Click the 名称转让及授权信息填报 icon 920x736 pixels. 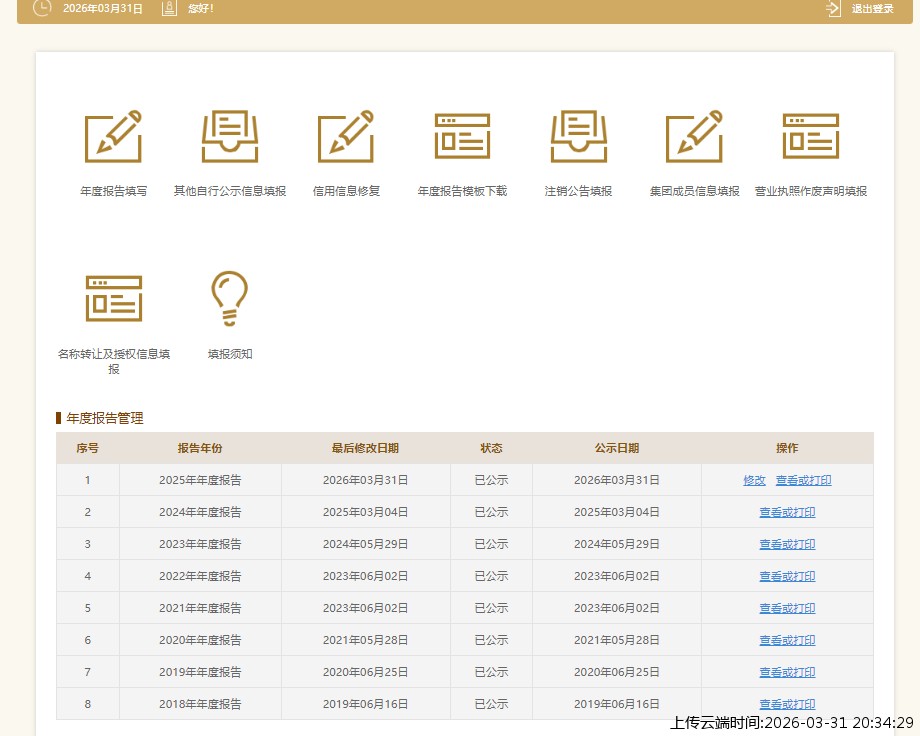(x=113, y=298)
